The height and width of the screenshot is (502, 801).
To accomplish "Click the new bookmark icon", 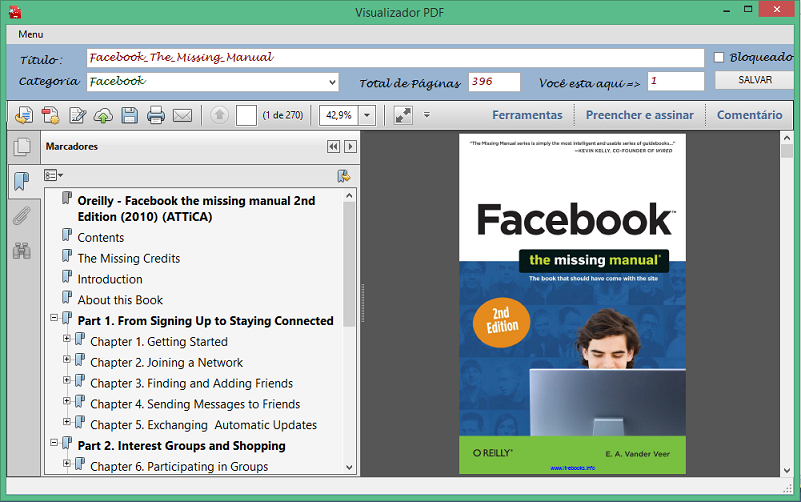I will (344, 176).
